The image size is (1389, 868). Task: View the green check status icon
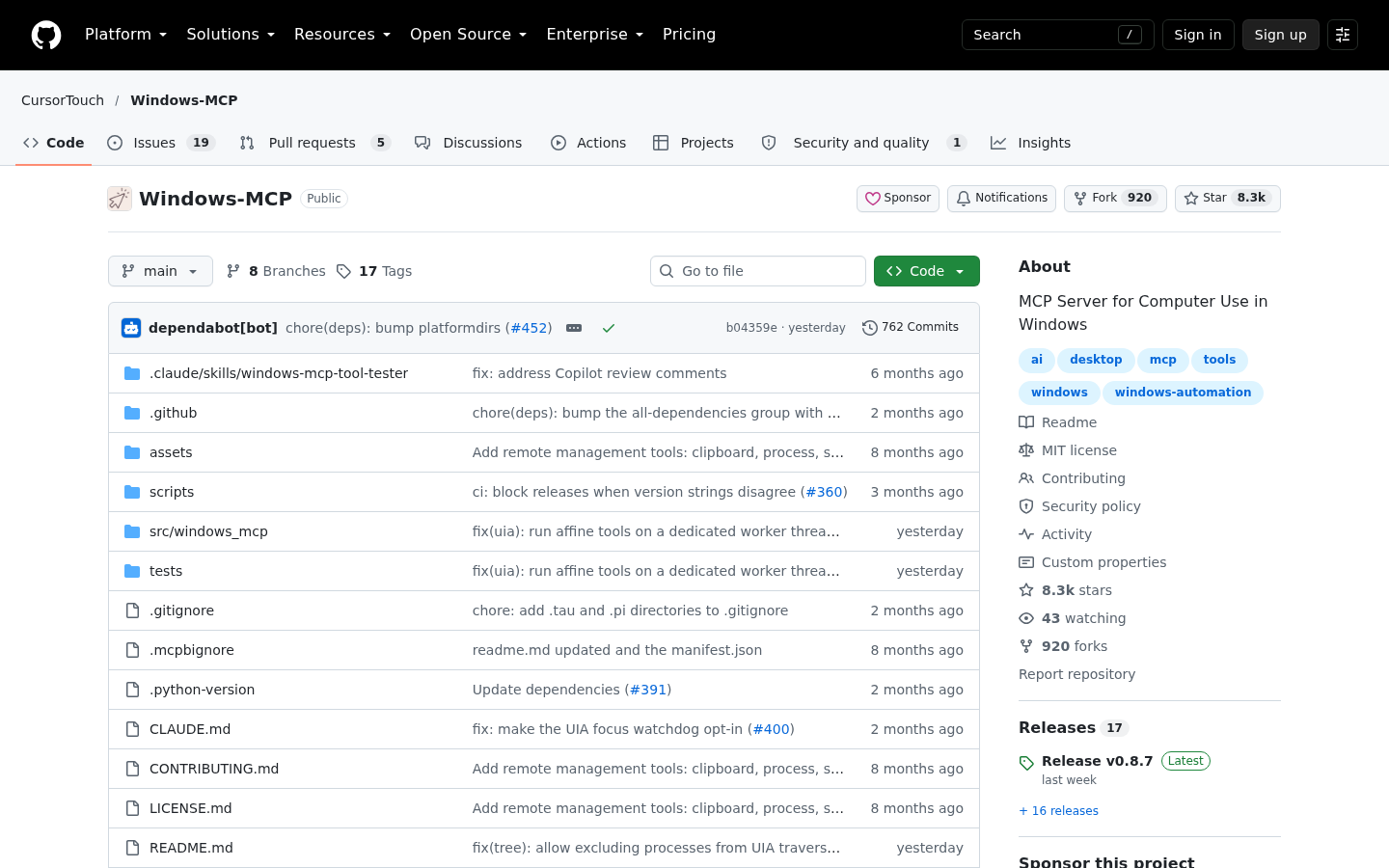tap(609, 328)
